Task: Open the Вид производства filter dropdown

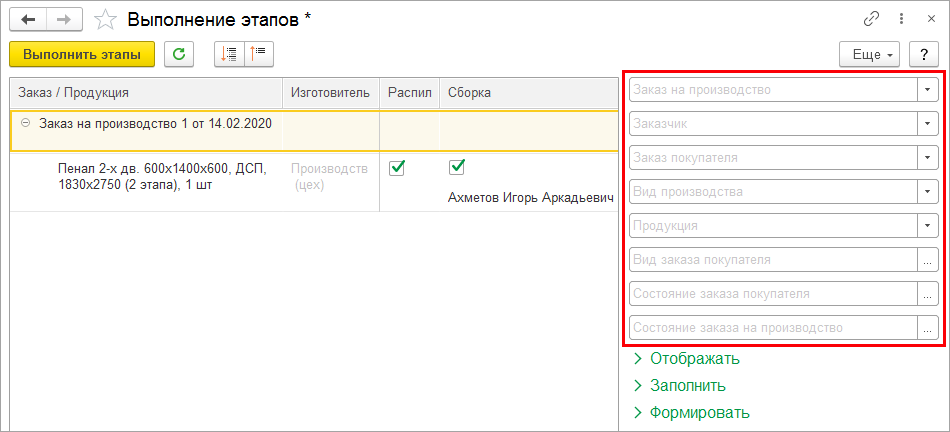Action: click(x=927, y=191)
